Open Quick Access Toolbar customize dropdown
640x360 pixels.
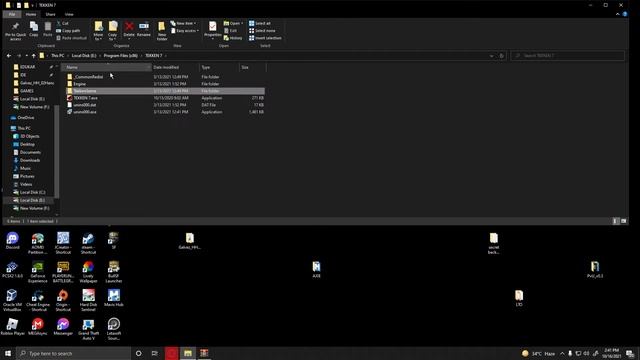coord(33,5)
